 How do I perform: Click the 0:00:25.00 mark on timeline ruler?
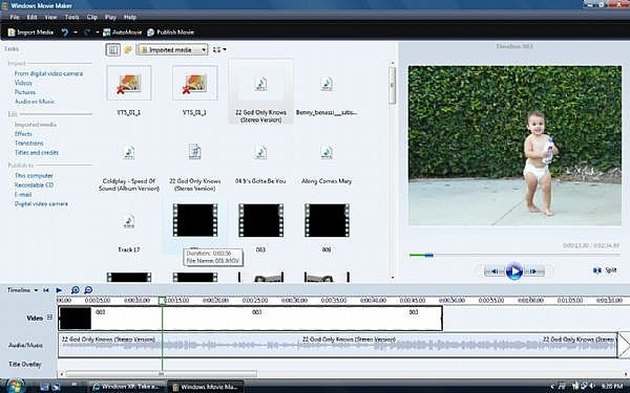pos(255,301)
